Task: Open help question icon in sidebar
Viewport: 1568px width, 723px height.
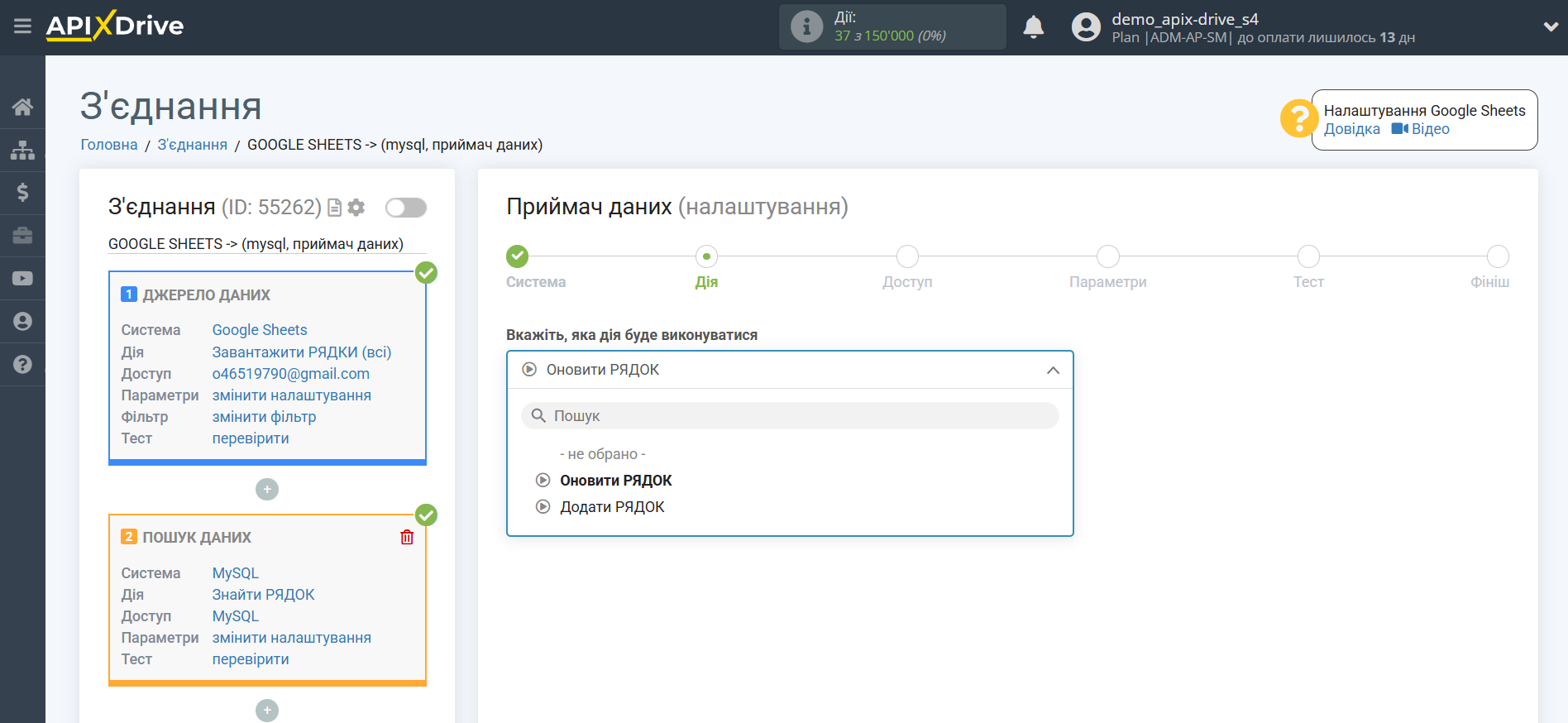Action: click(x=22, y=365)
